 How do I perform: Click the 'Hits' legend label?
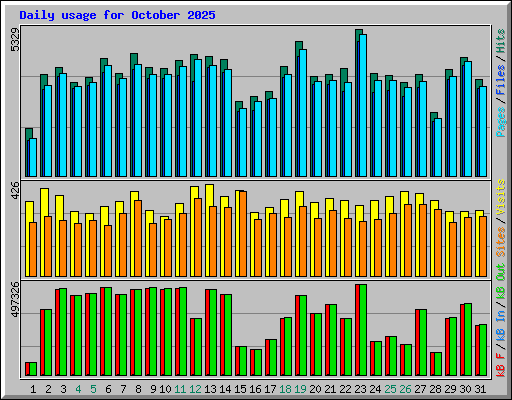501,41
